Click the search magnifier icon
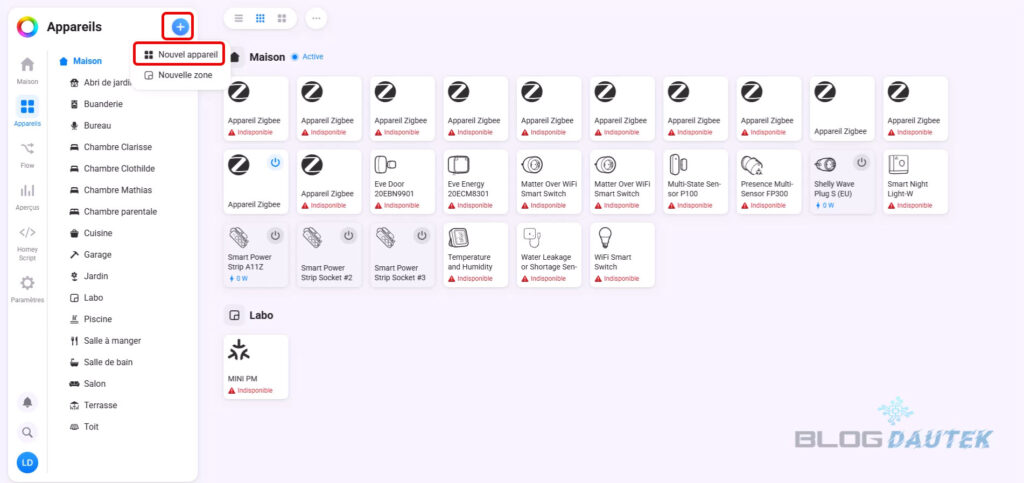 pos(27,432)
